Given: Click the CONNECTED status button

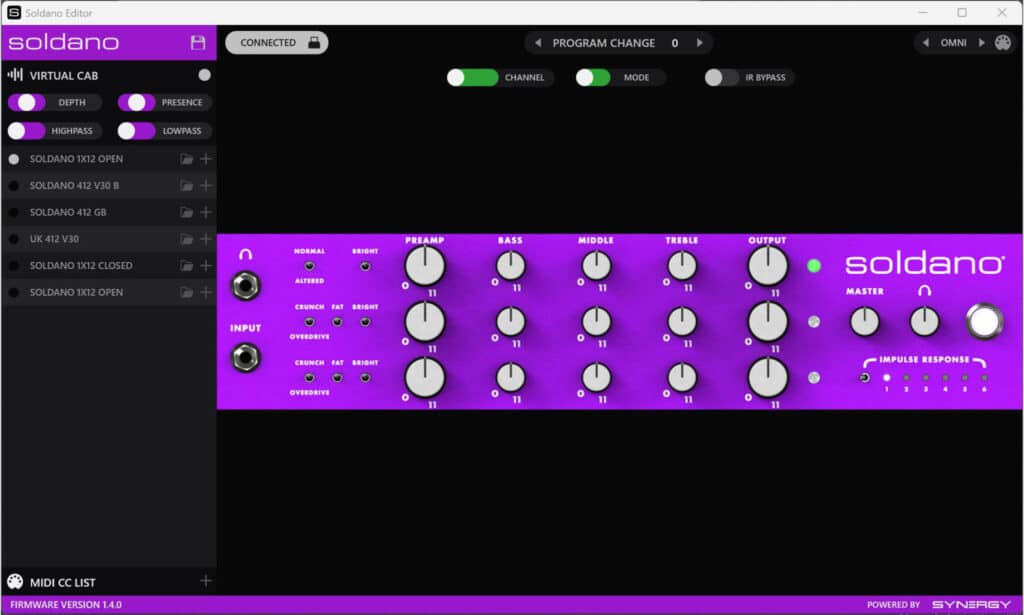Looking at the screenshot, I should (x=276, y=42).
